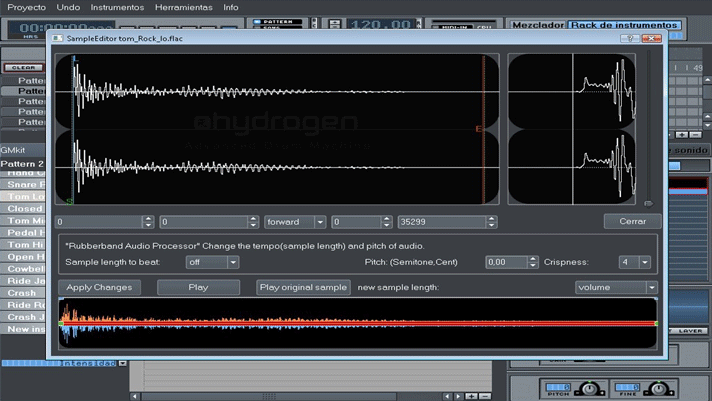Click the plus button below song editor grid
This screenshot has width=712, height=401.
[682, 135]
